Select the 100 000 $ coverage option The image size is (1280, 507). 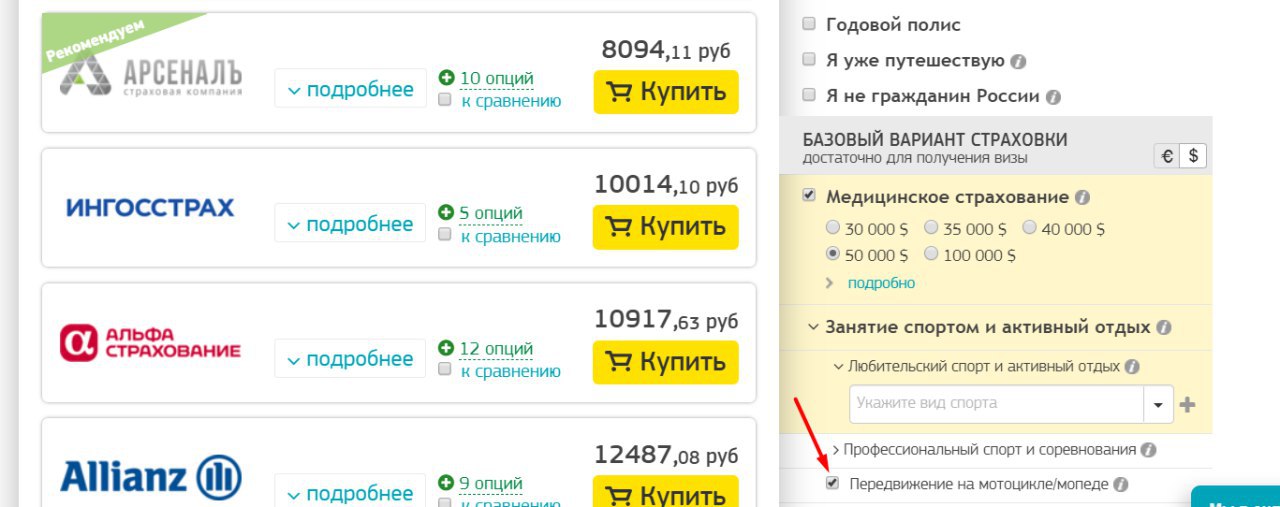tap(930, 254)
